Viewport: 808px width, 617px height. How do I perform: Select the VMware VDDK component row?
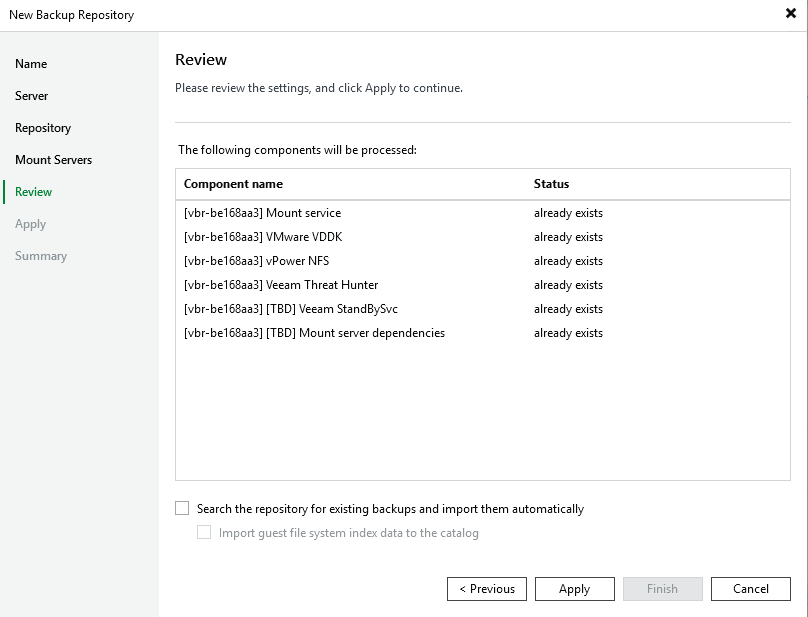tap(265, 237)
